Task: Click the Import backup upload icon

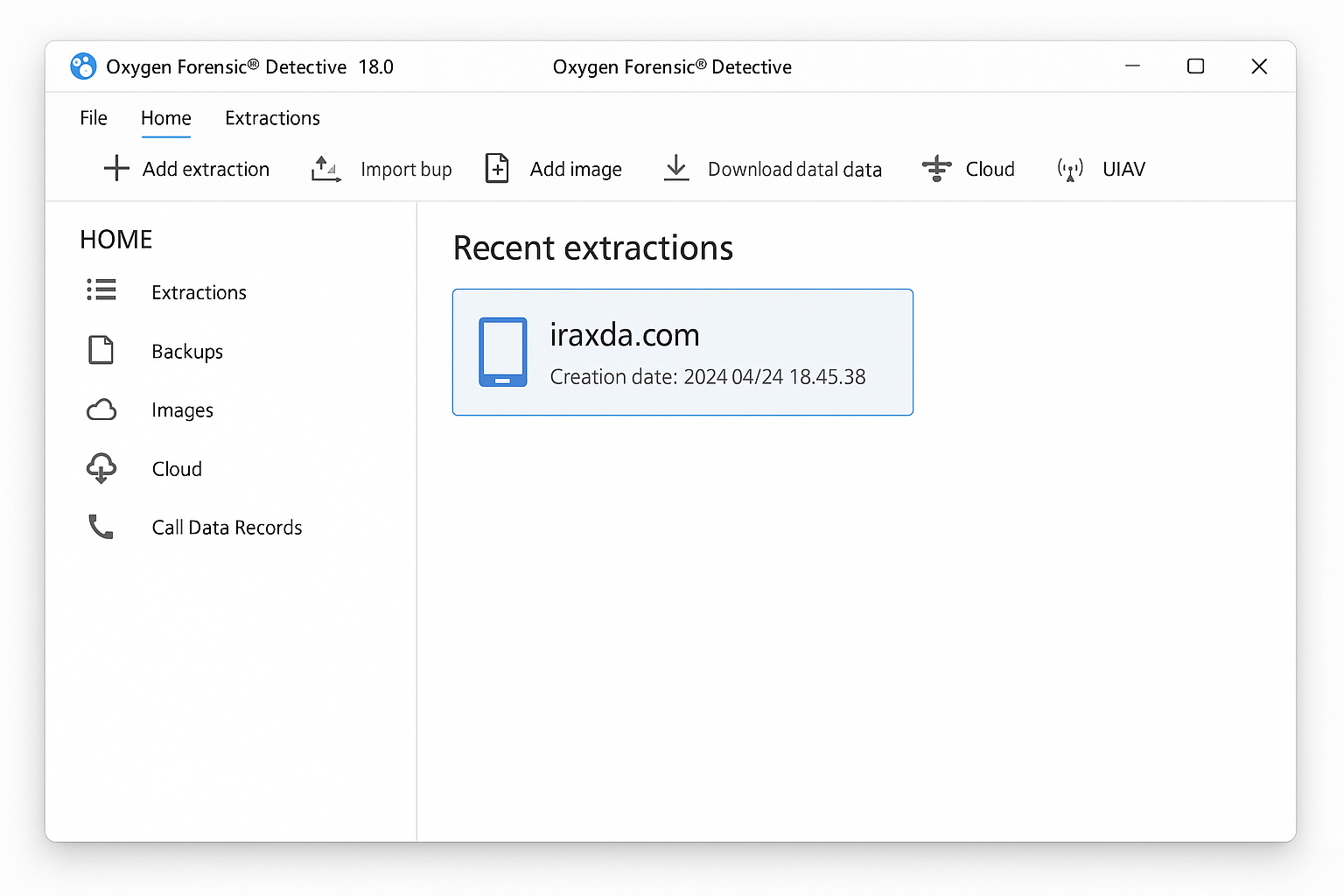Action: click(x=325, y=168)
